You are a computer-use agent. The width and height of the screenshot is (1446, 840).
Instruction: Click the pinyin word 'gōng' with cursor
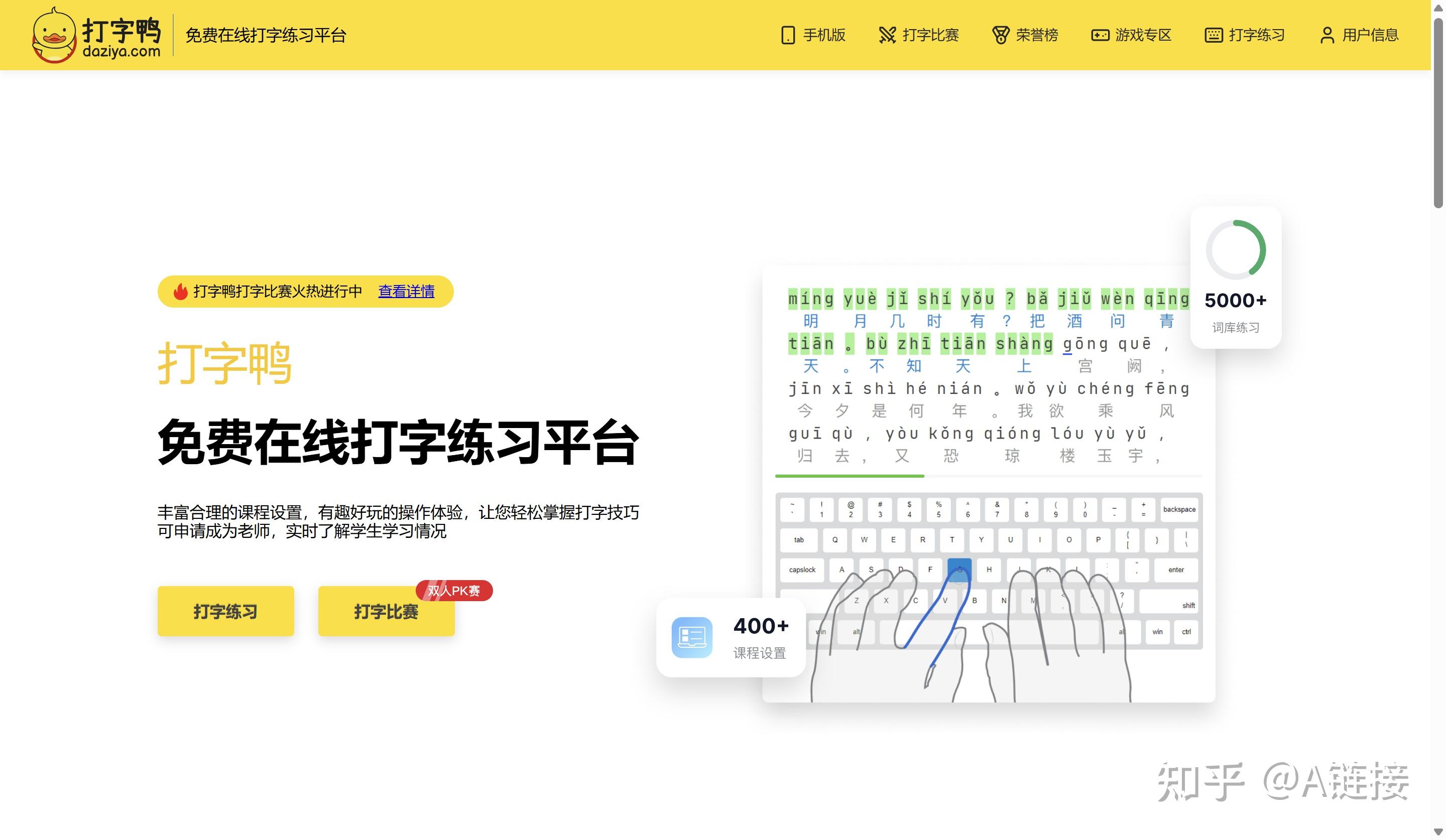(x=1086, y=344)
